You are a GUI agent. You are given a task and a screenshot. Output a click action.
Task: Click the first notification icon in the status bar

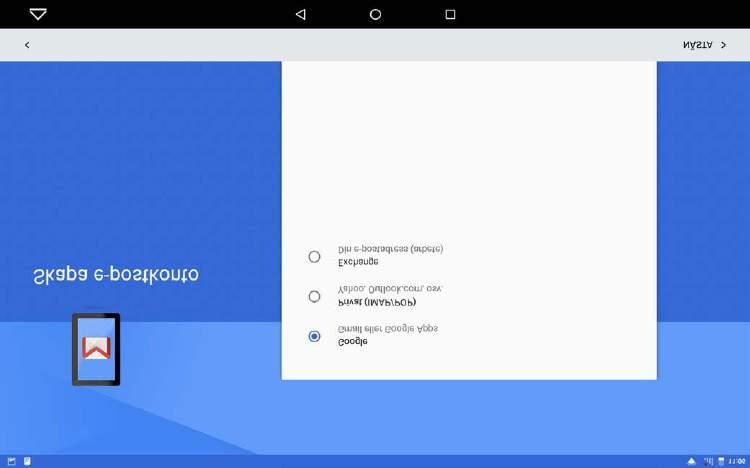pyautogui.click(x=12, y=461)
